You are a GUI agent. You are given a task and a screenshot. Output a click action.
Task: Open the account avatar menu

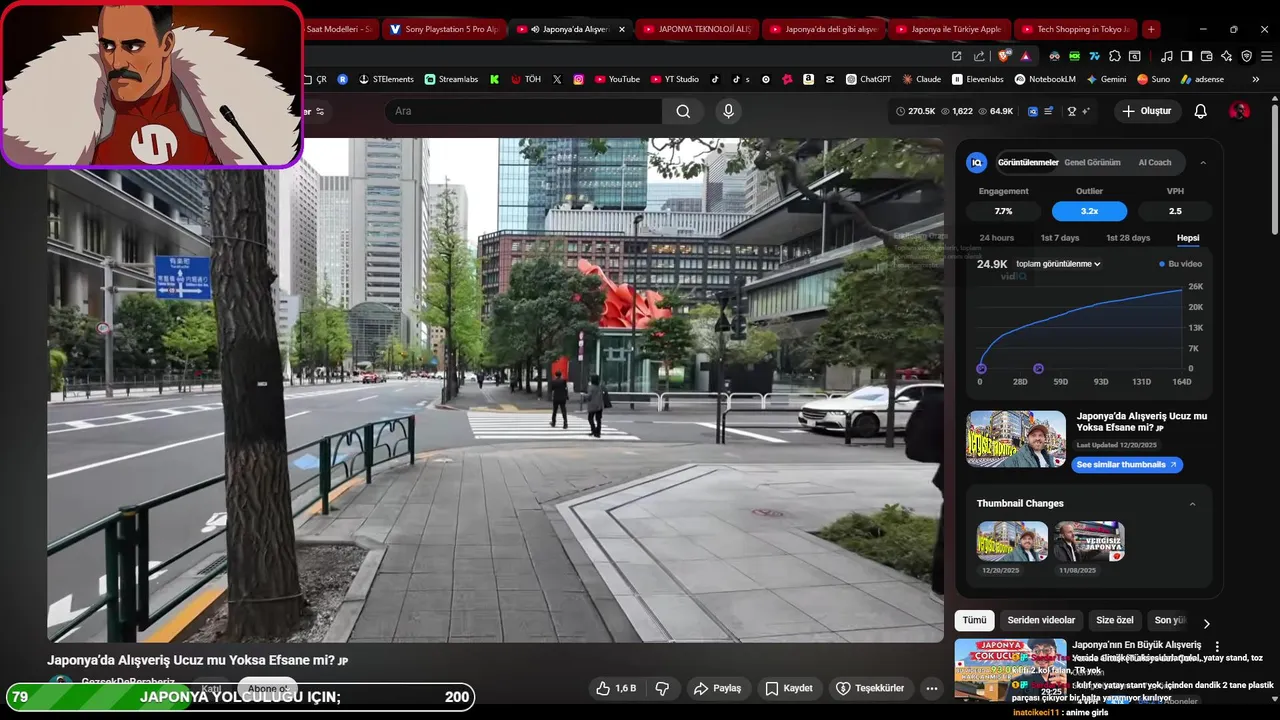click(x=1239, y=111)
